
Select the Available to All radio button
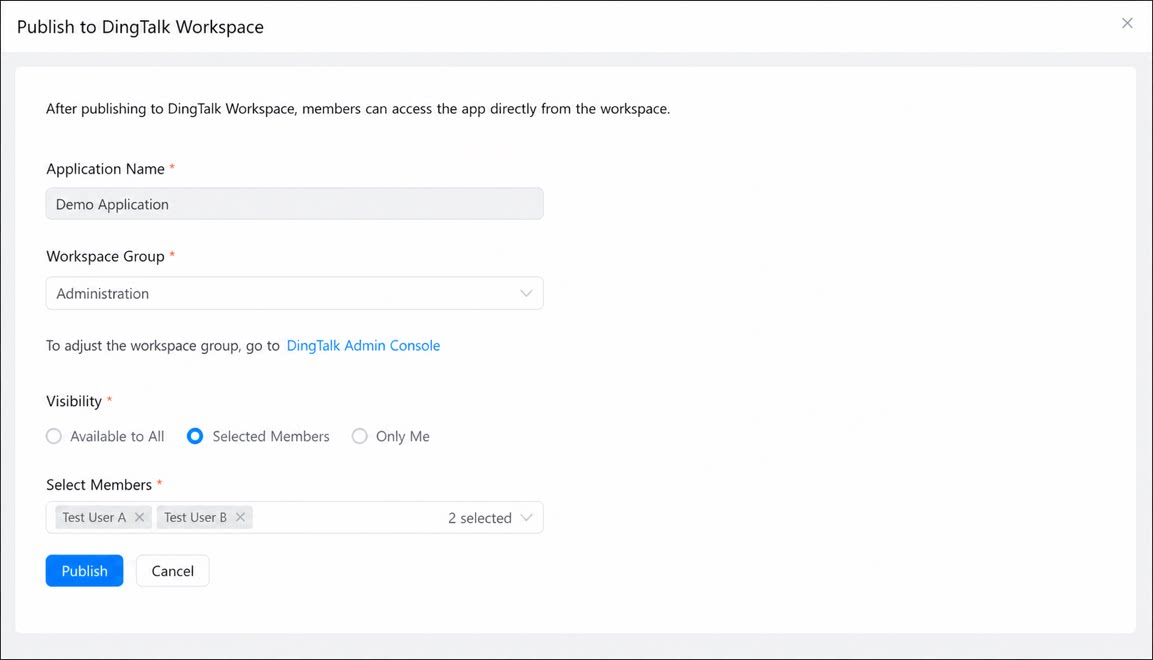pos(54,437)
